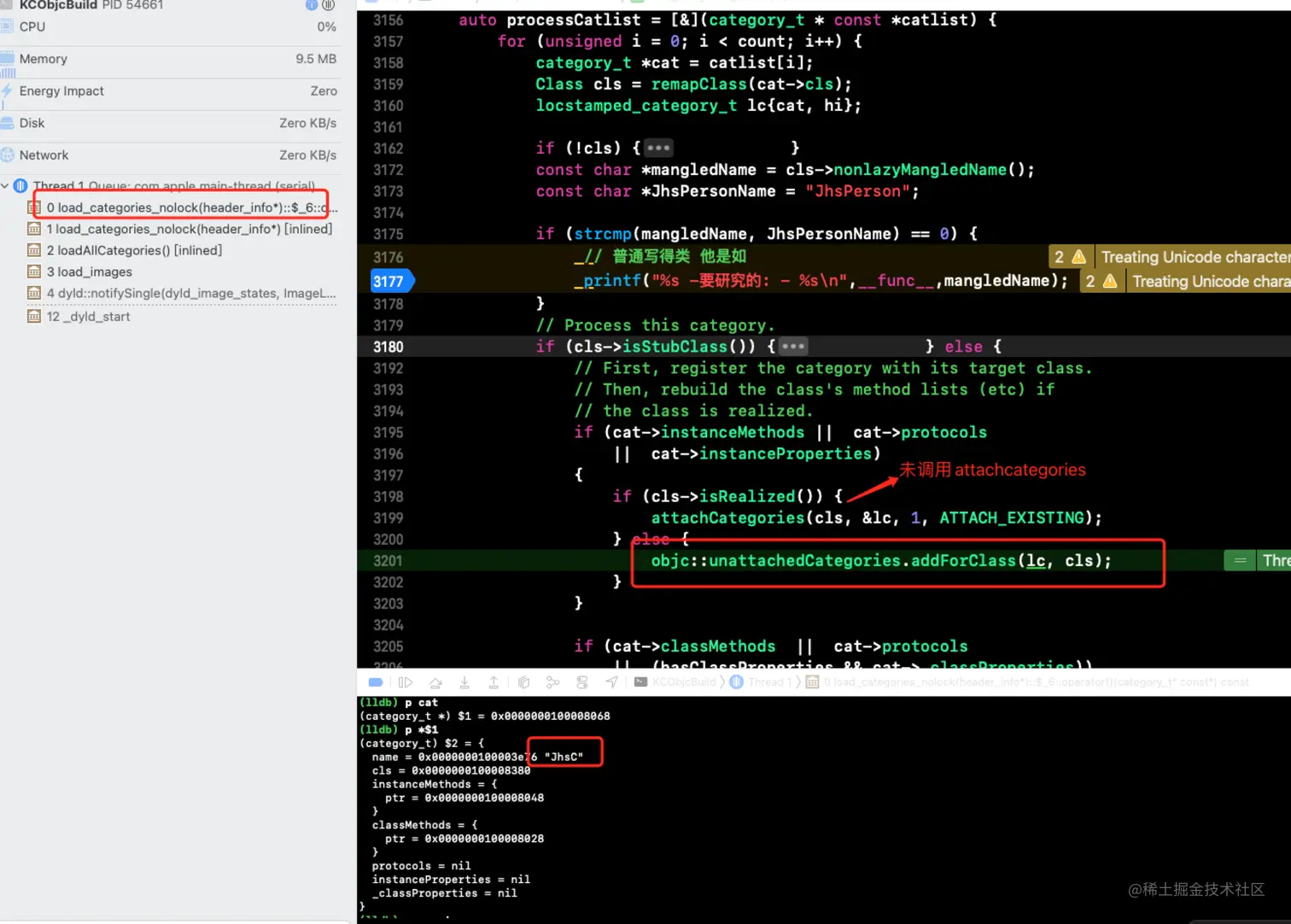Screen dimensions: 1291x924
Task: Toggle the breakpoints activation button in debug bar
Action: (375, 682)
